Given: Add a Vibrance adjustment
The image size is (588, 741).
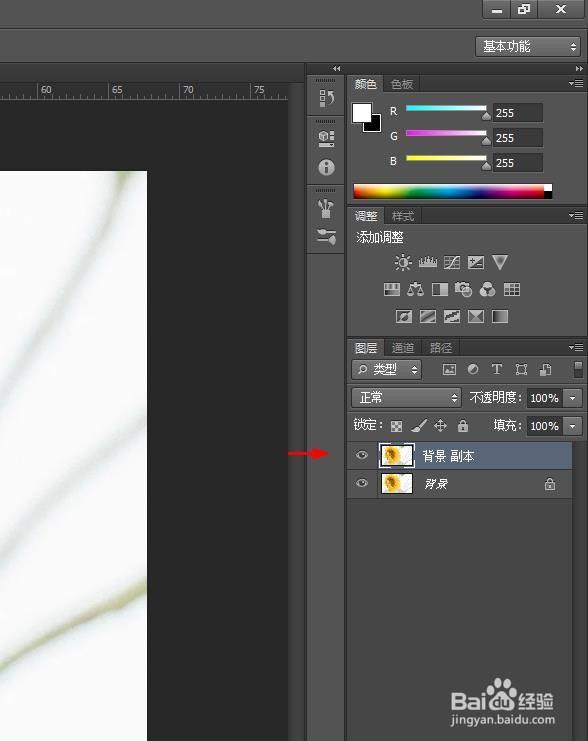Looking at the screenshot, I should click(500, 262).
